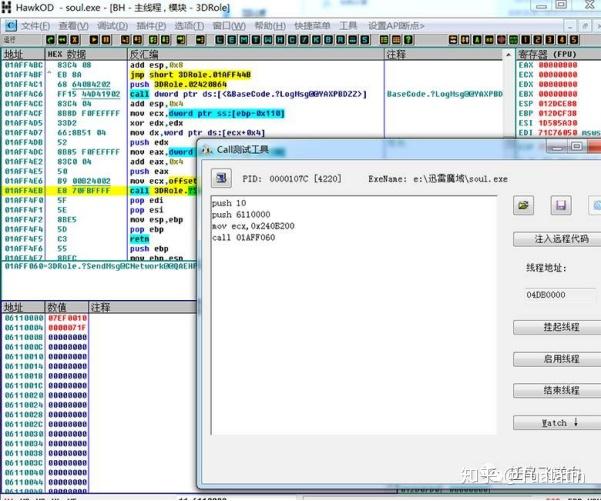Select the jmp short 3DRole.01AFF44B instruction
The height and width of the screenshot is (501, 601).
(190, 75)
